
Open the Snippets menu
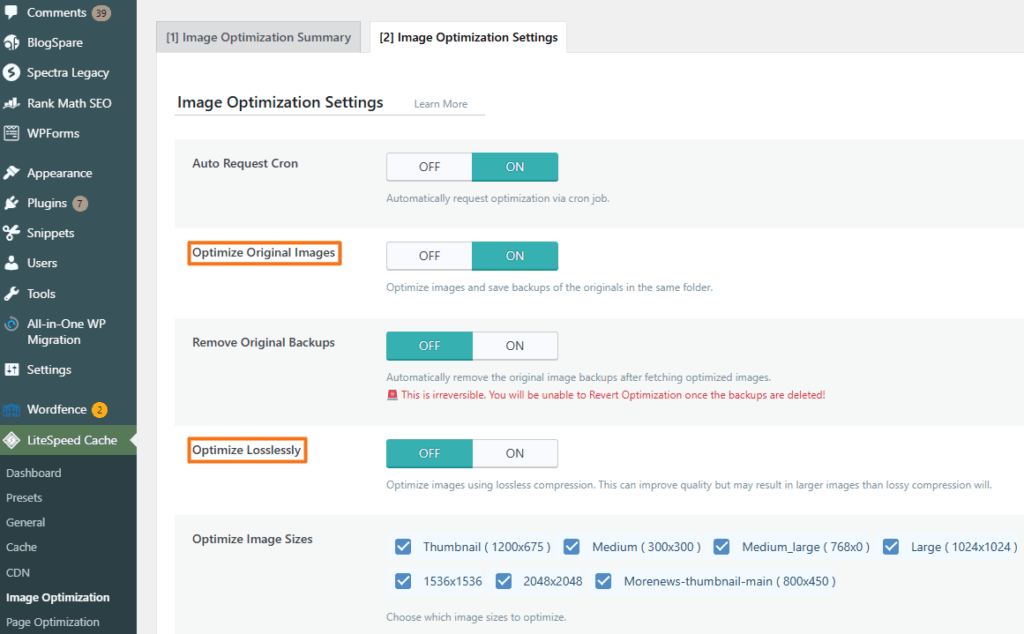51,233
